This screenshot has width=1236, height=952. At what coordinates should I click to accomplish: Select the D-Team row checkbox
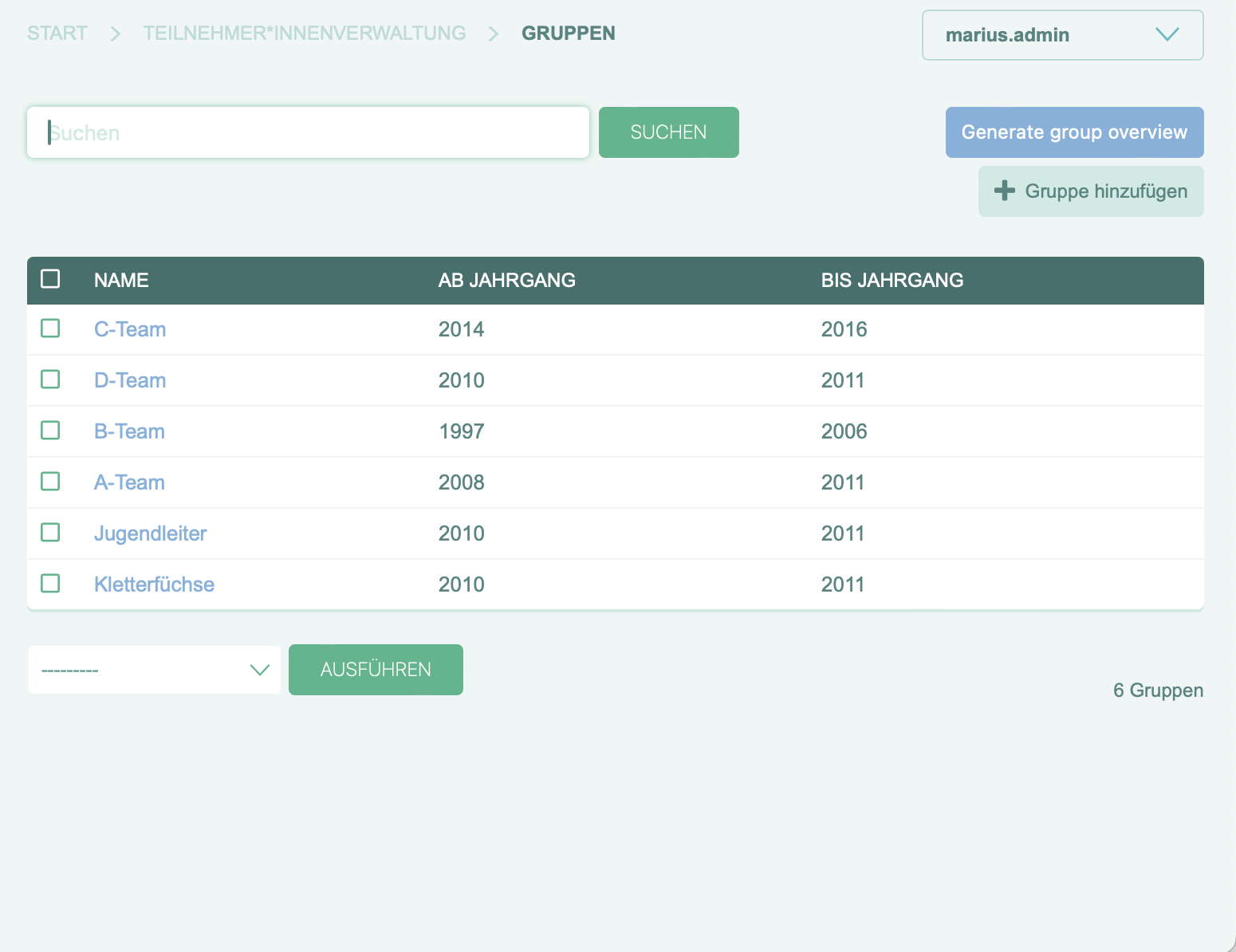point(50,380)
